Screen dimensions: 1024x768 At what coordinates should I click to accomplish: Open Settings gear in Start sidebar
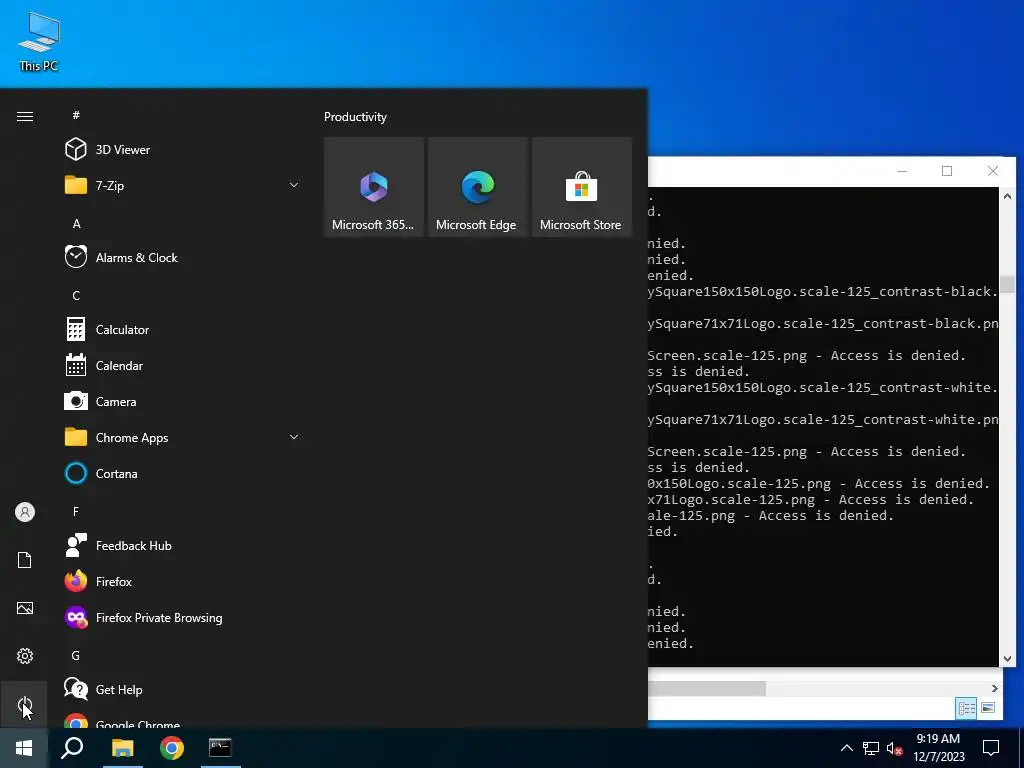tap(25, 656)
